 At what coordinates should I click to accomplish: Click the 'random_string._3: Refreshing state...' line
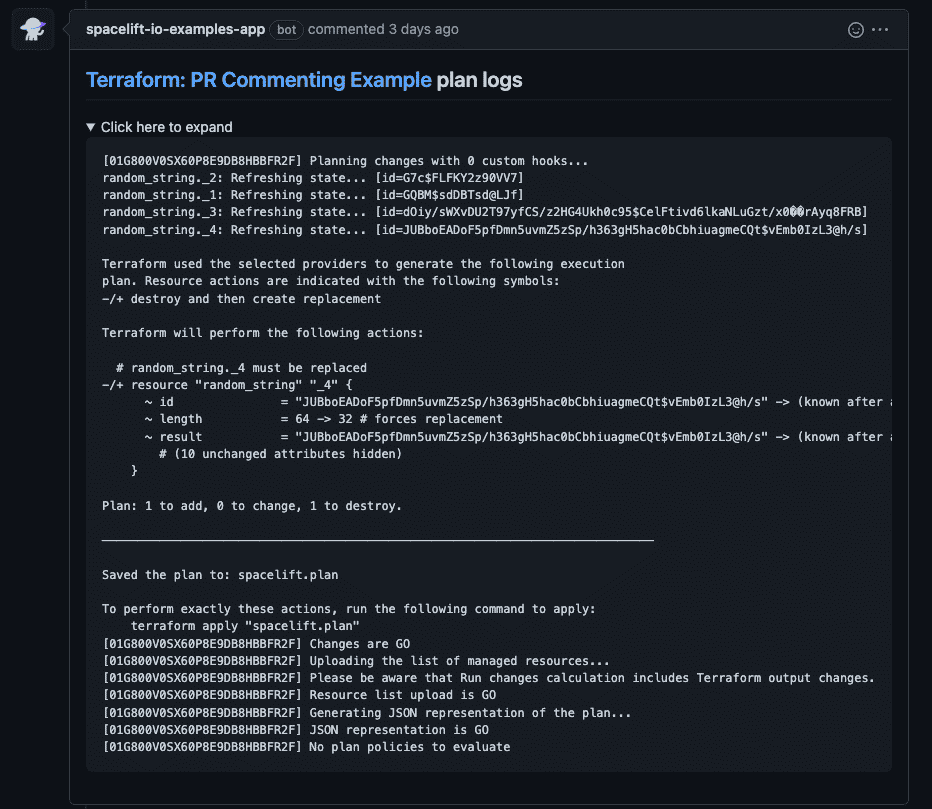(485, 212)
